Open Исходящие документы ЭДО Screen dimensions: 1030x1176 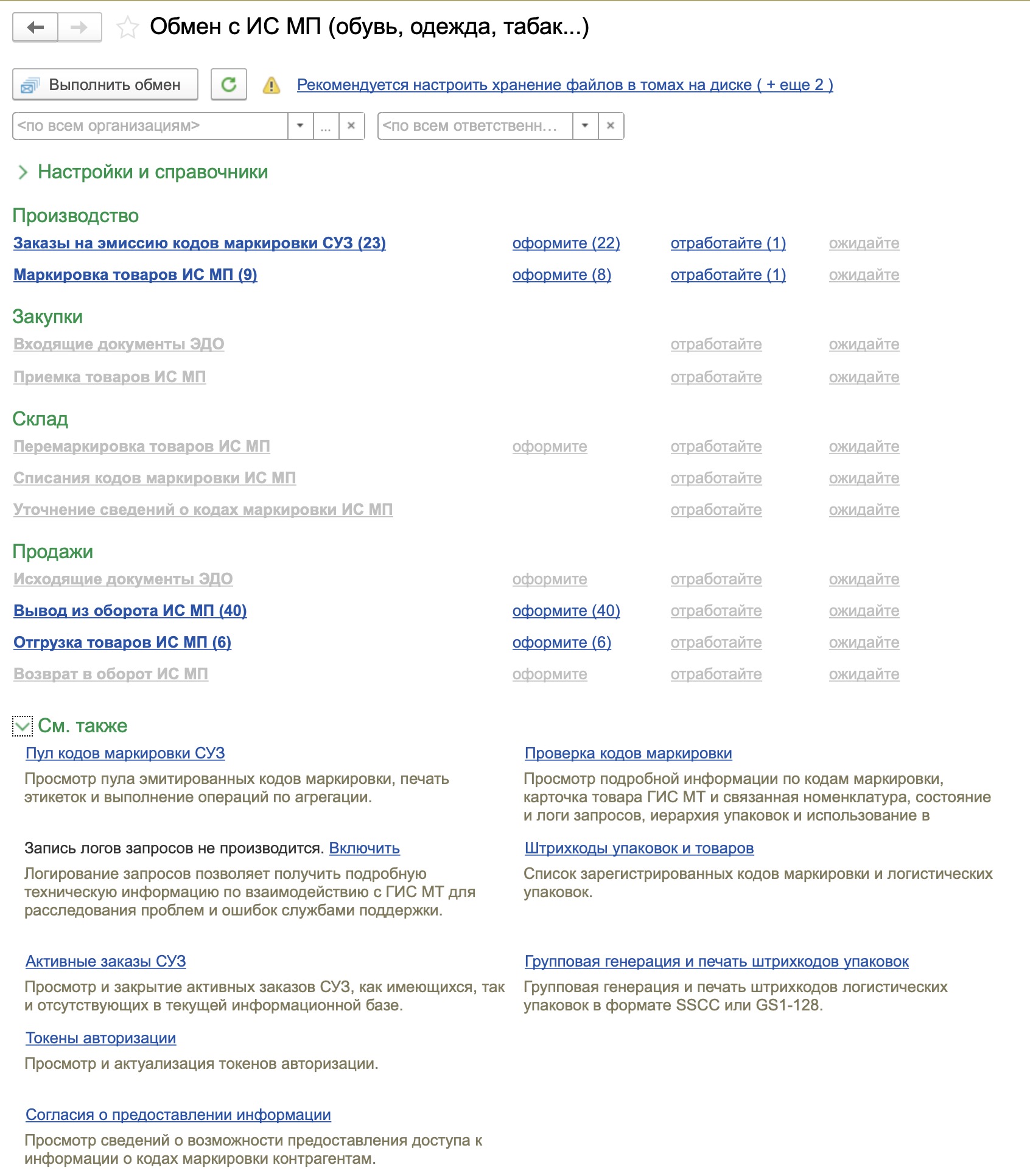click(123, 579)
